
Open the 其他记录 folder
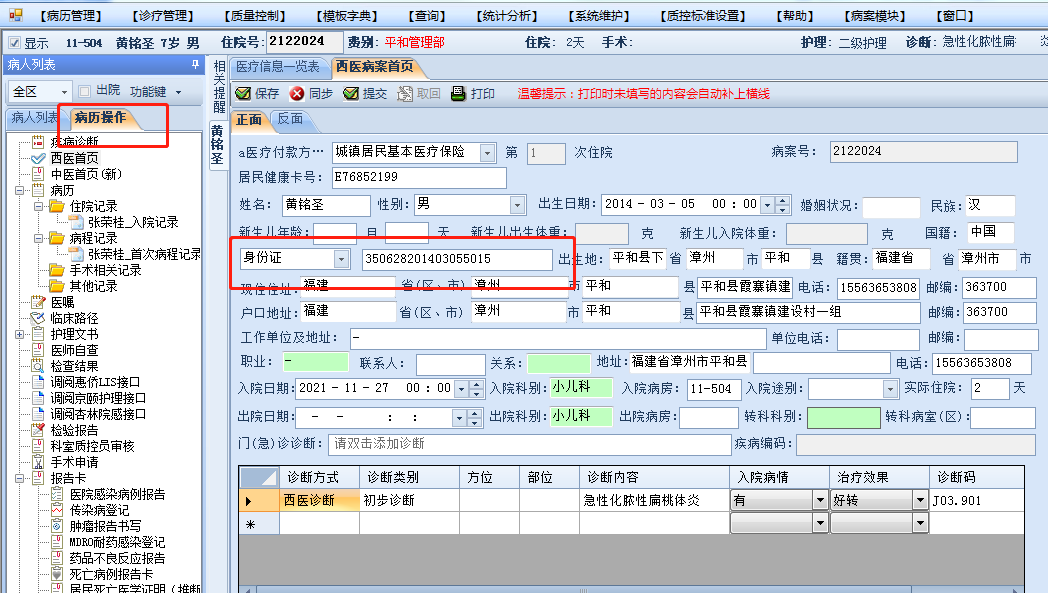click(94, 286)
